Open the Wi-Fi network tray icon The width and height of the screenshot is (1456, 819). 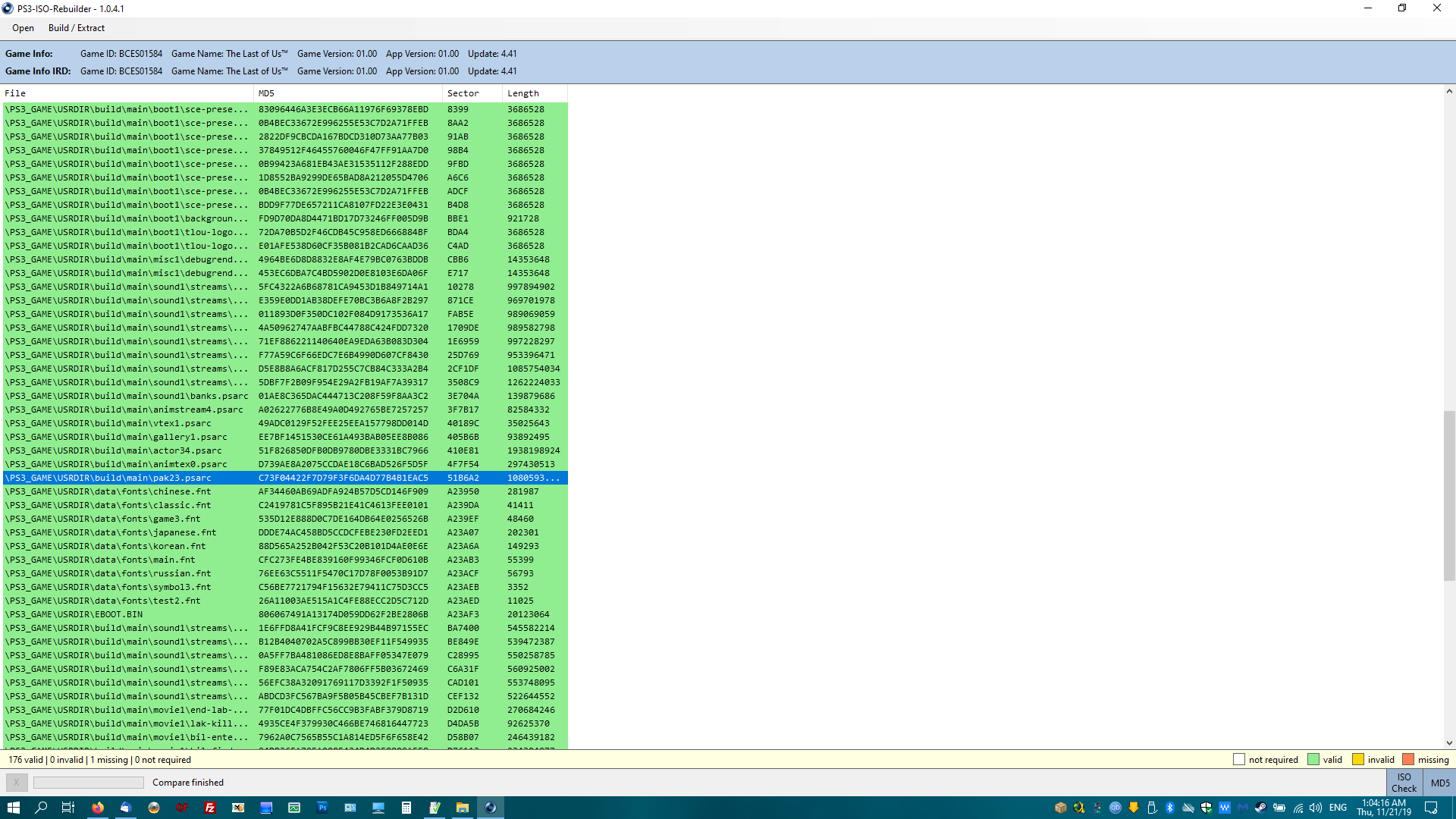[1298, 808]
